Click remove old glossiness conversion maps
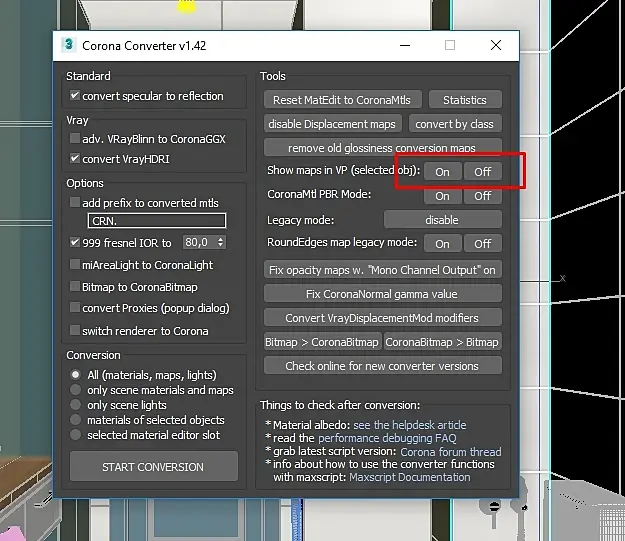Viewport: 625px width, 541px height. 382,148
